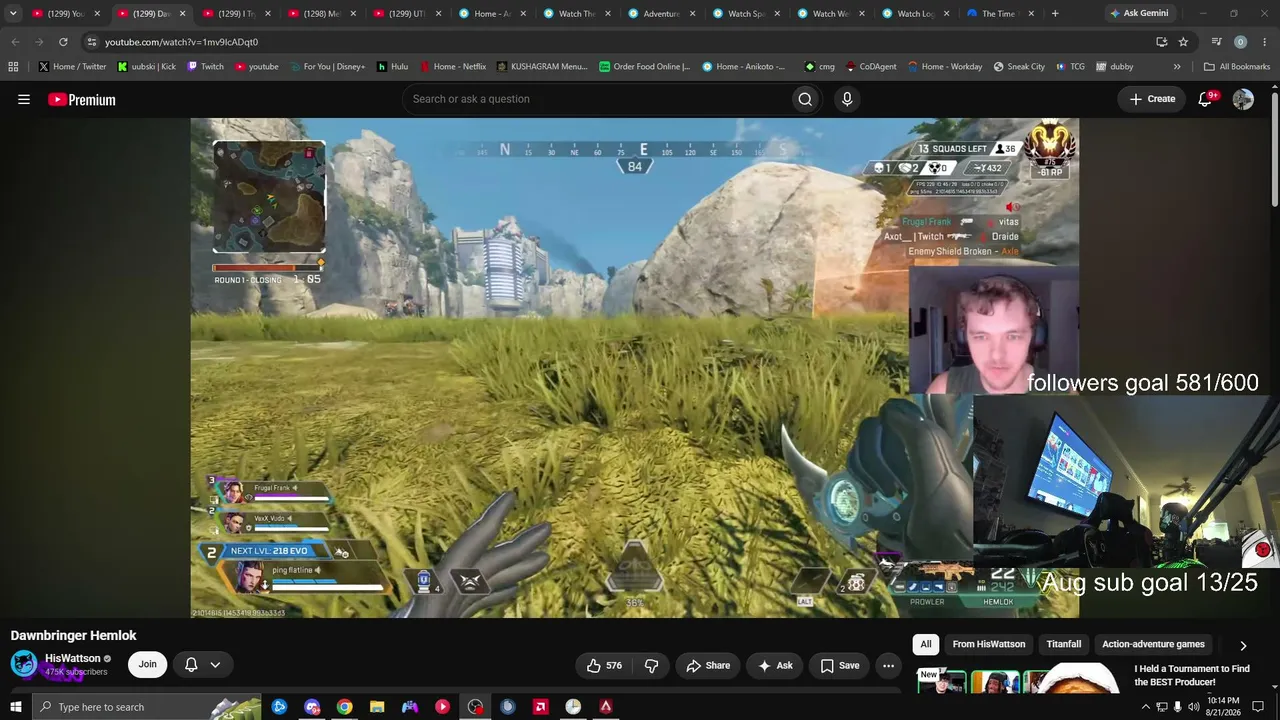Open Chrome apps grid in bookmarks bar
The width and height of the screenshot is (1280, 720).
click(13, 67)
